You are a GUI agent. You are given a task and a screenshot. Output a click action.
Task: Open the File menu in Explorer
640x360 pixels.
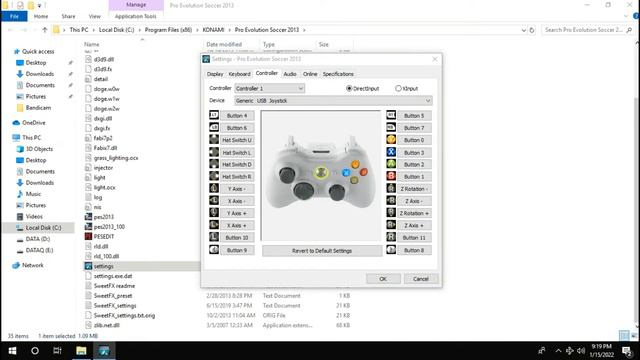point(14,16)
